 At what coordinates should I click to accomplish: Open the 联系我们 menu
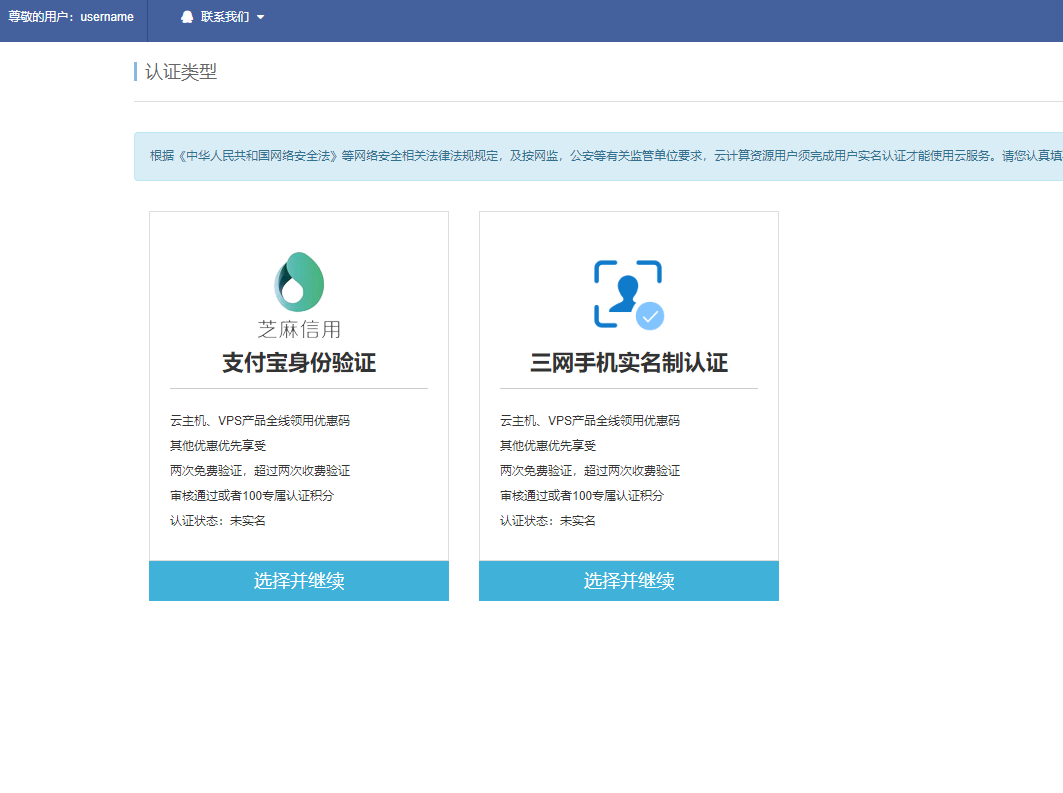pyautogui.click(x=222, y=17)
